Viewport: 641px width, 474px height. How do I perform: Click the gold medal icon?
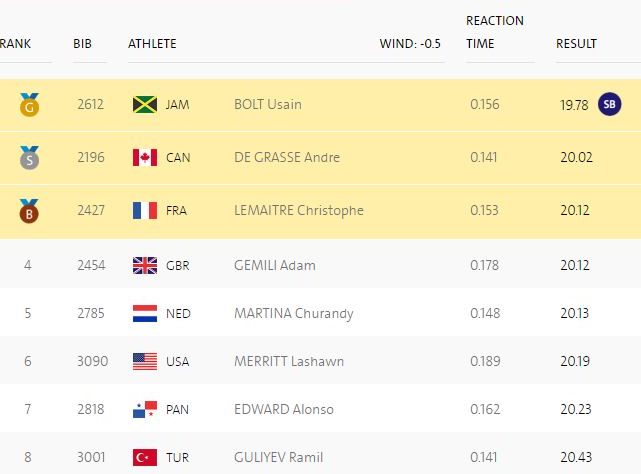click(28, 104)
